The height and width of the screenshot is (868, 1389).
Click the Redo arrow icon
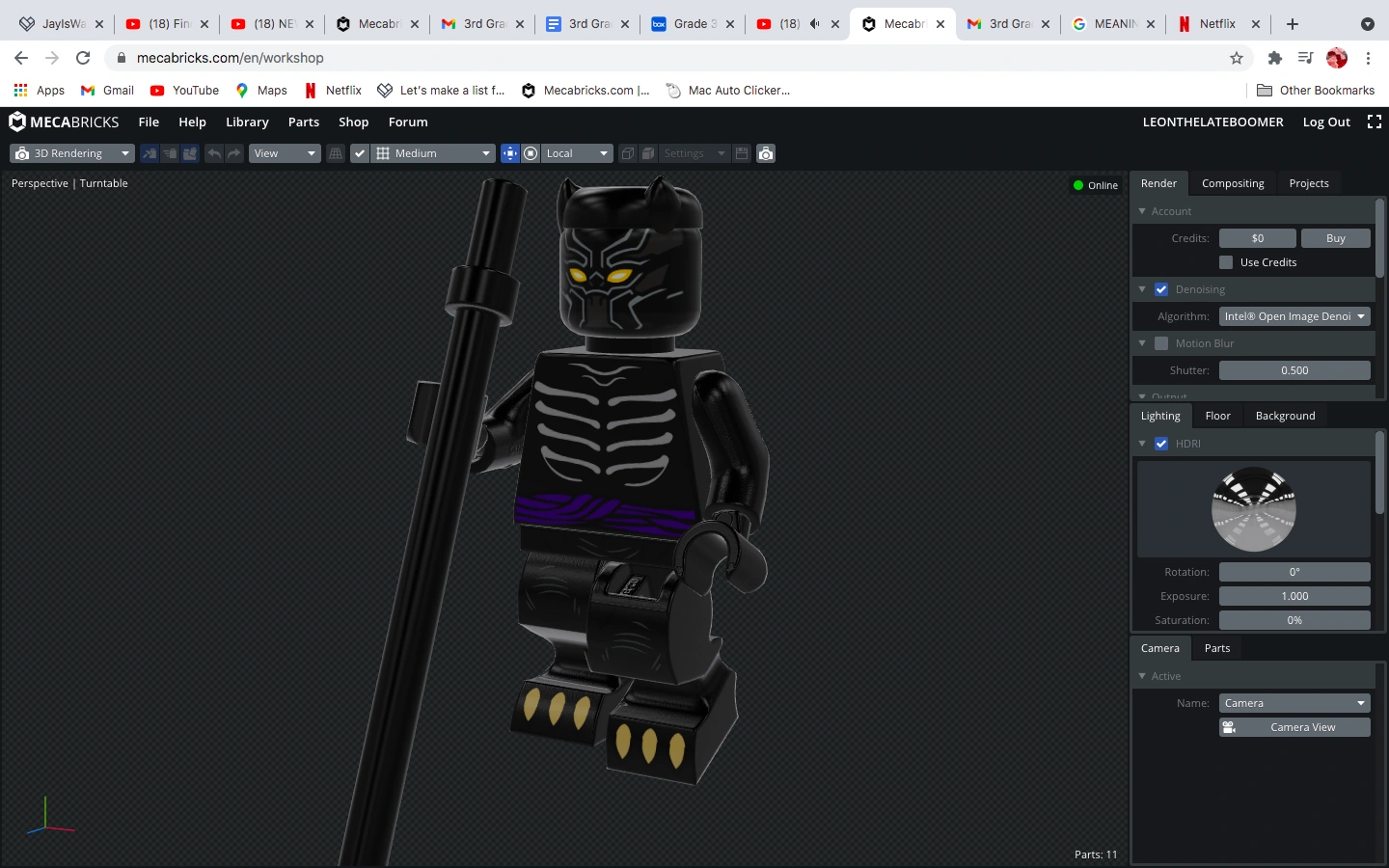232,152
